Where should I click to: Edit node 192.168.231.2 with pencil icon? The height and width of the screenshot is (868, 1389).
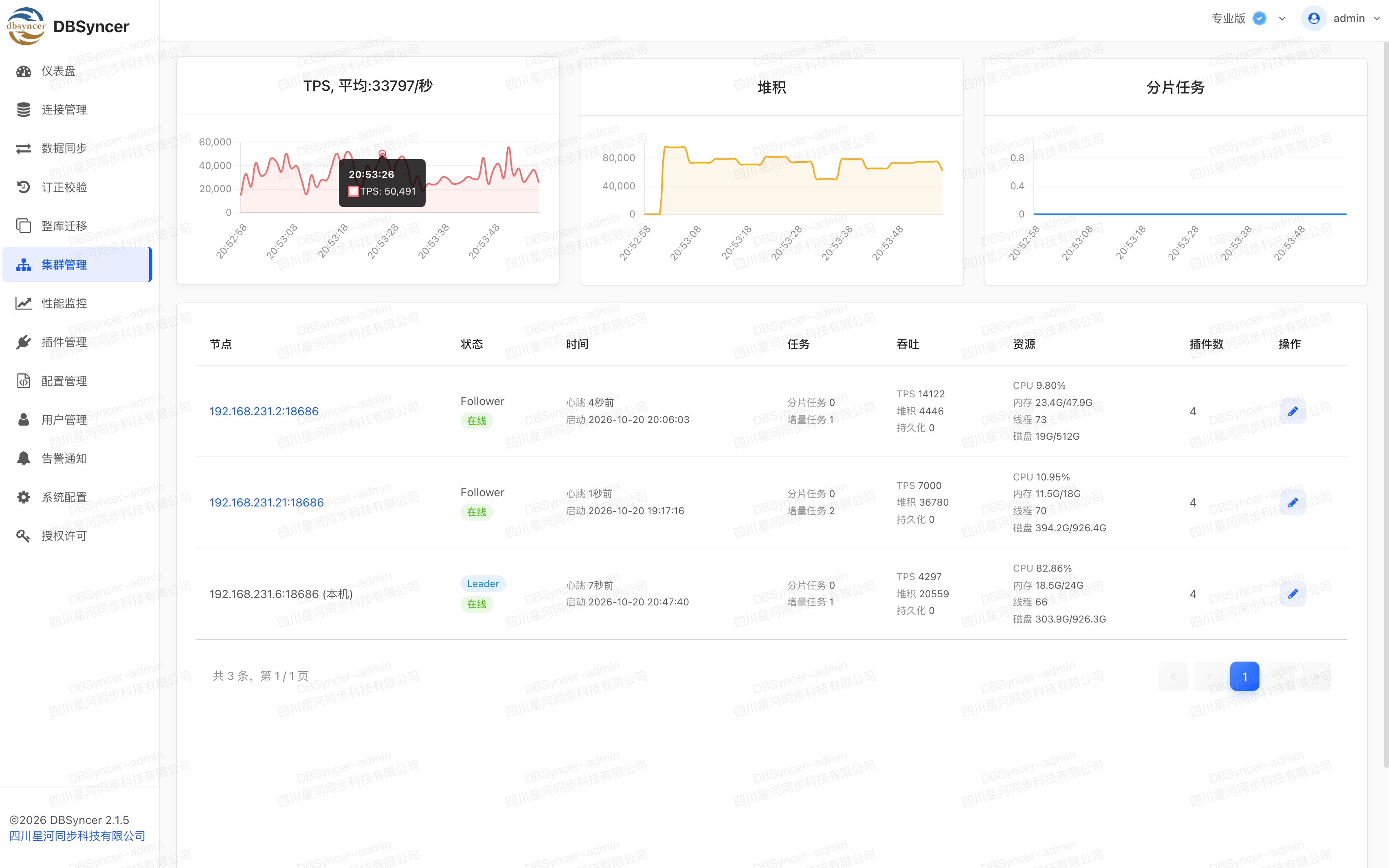[x=1292, y=411]
